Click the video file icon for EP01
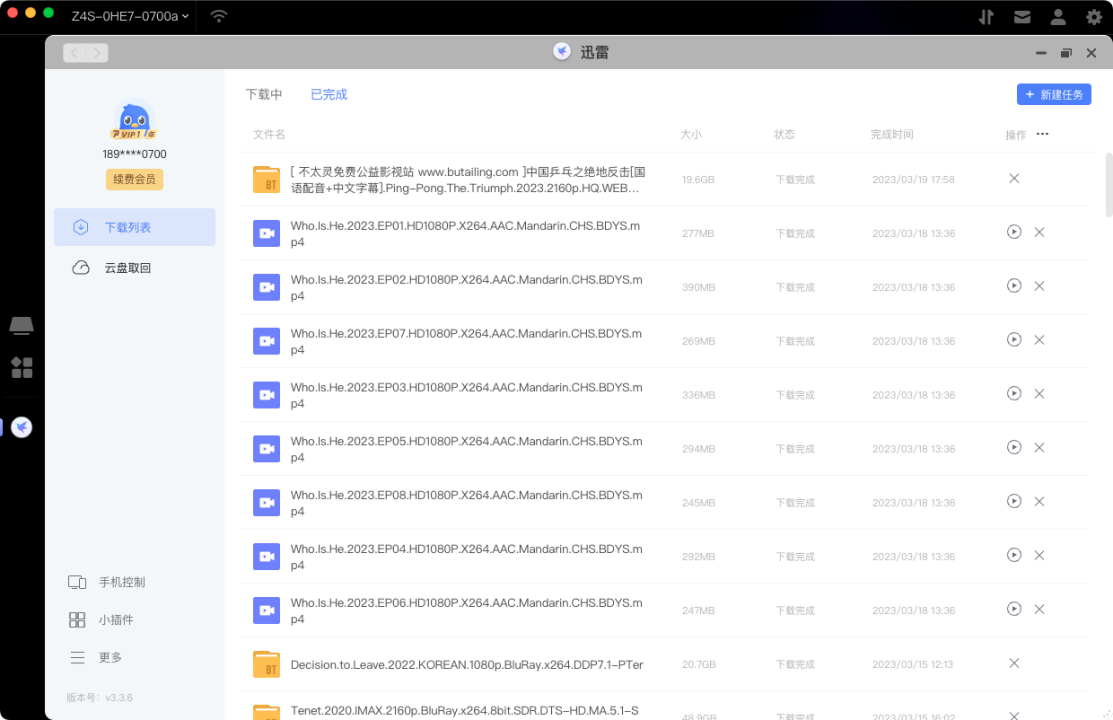Screen dimensions: 1113x720 pos(266,234)
